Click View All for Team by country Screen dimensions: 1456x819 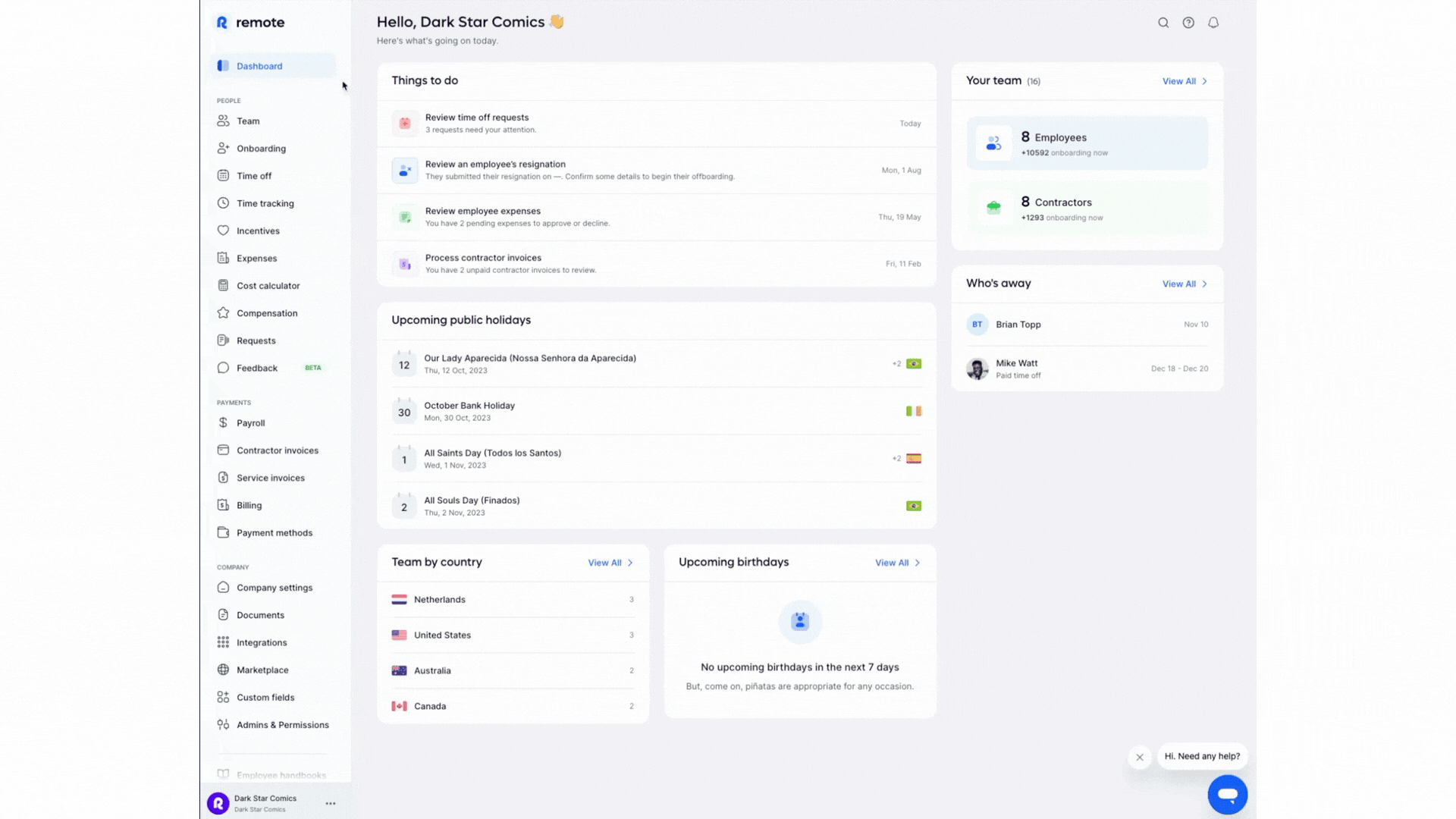click(x=604, y=563)
